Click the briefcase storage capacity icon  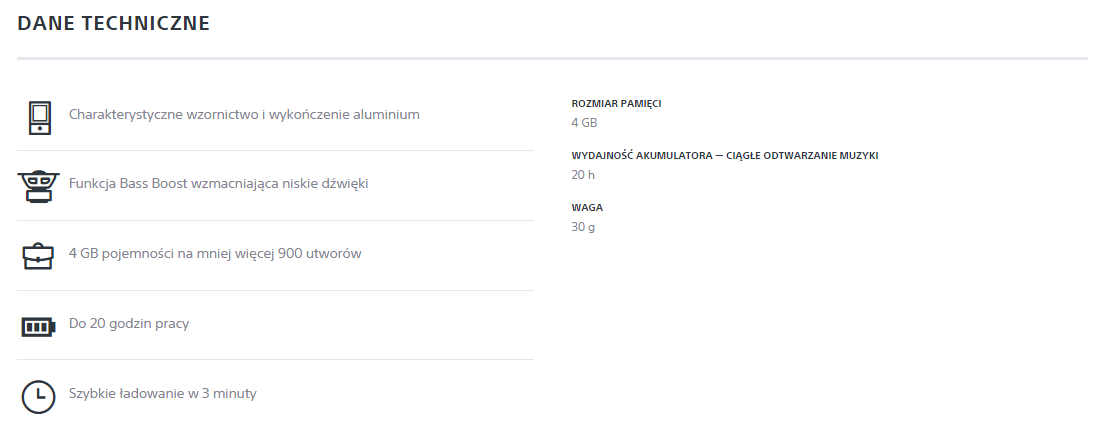[38, 256]
